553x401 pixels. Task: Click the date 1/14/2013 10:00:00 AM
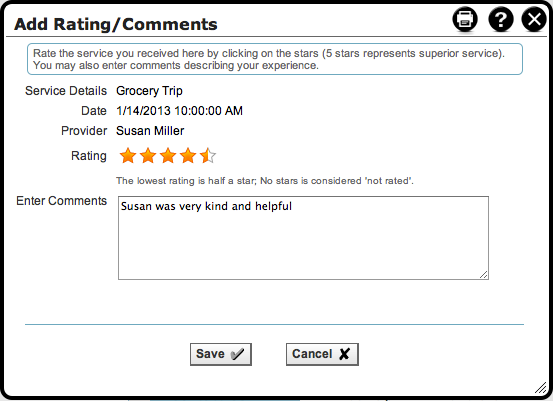pos(179,111)
